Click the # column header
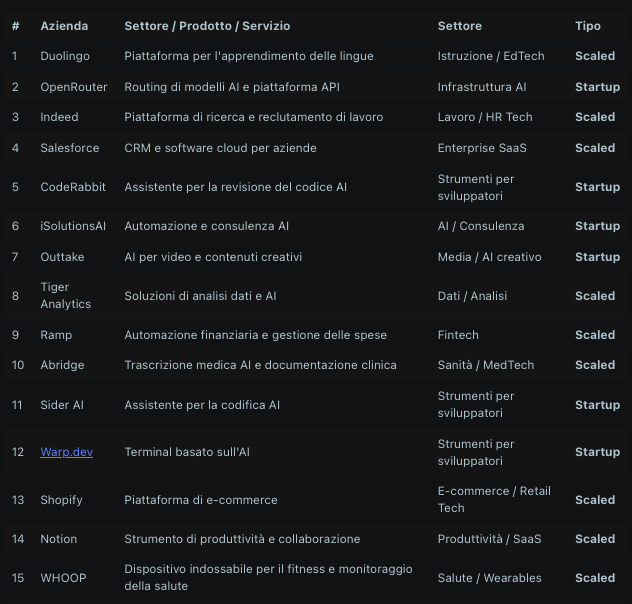The image size is (632, 604). coord(15,26)
